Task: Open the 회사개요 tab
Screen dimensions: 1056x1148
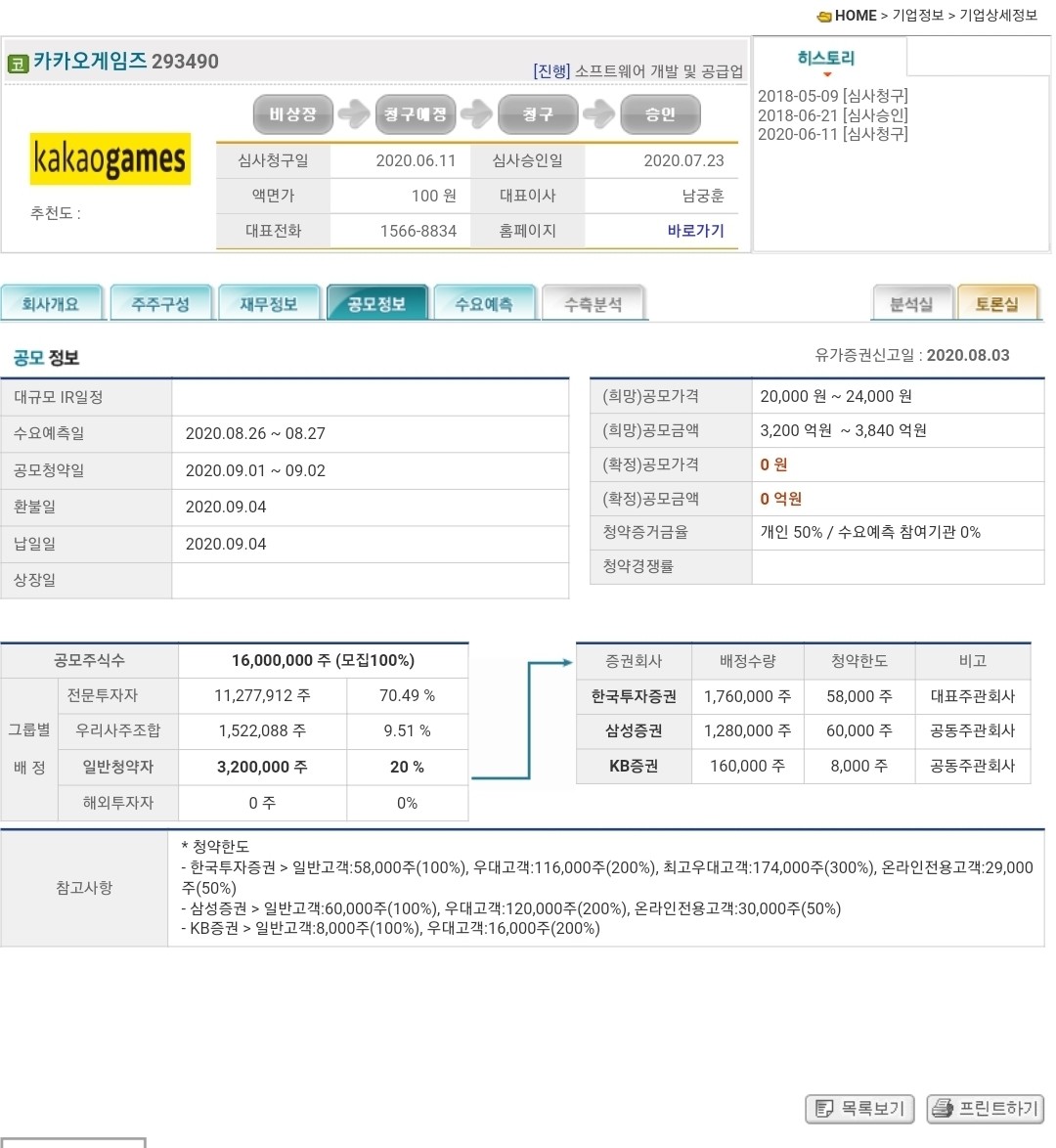Action: coord(53,302)
